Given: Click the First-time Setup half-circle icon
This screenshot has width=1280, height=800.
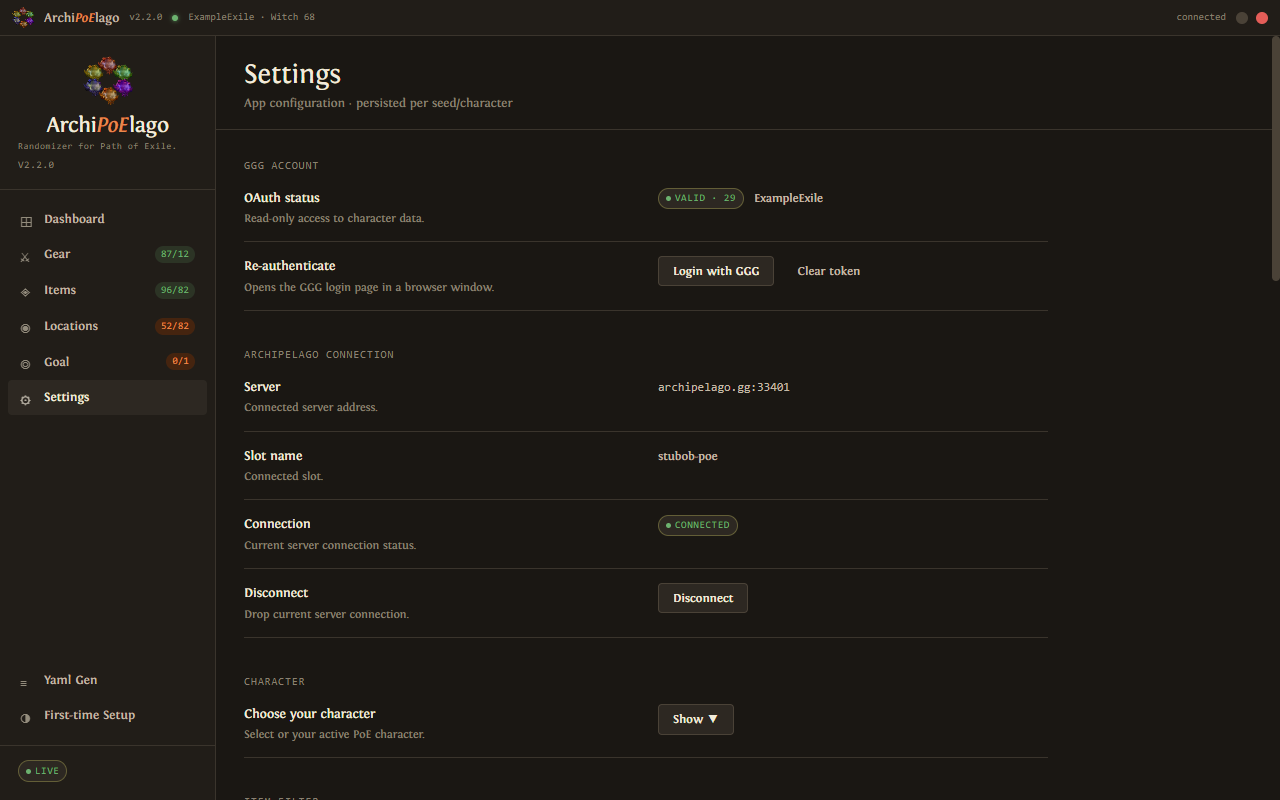Looking at the screenshot, I should (25, 718).
